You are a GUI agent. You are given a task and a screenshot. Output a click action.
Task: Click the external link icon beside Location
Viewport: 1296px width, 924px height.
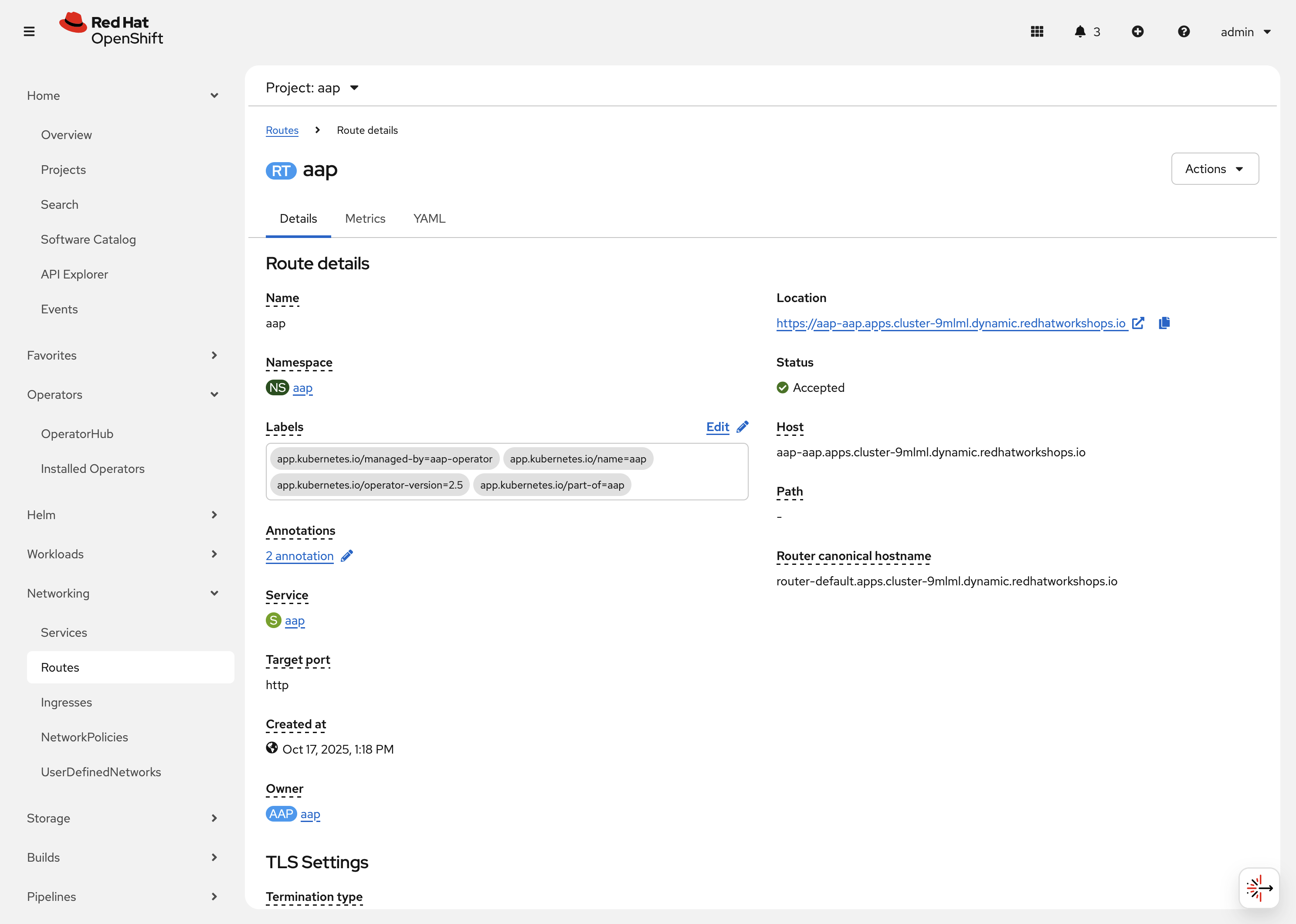(1138, 323)
